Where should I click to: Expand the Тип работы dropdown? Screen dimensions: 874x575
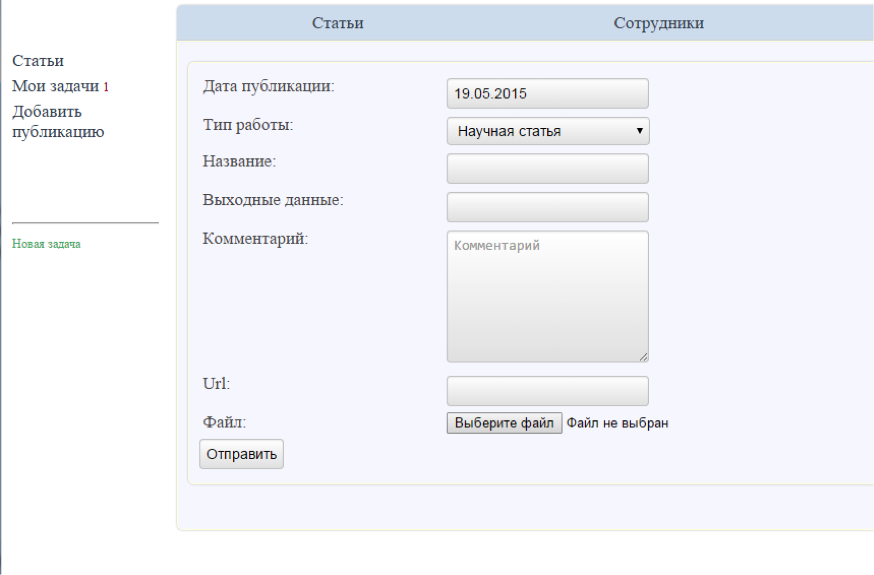(x=548, y=131)
